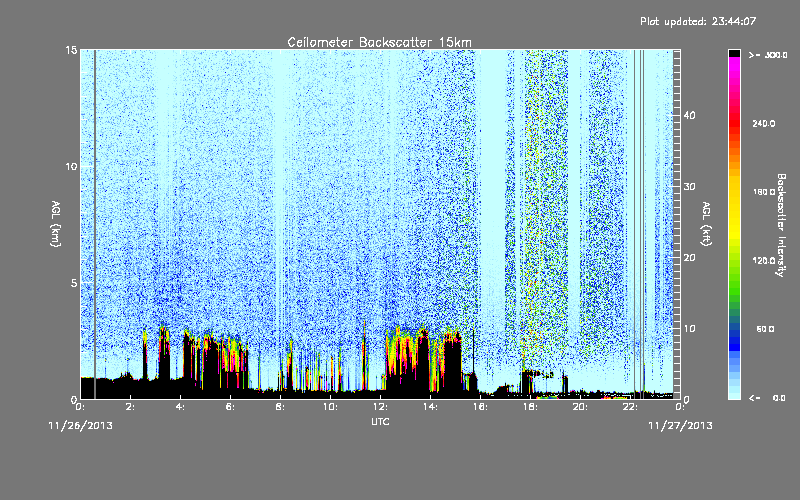
Task: Click the '5' km tick on left axis
Action: (x=74, y=283)
